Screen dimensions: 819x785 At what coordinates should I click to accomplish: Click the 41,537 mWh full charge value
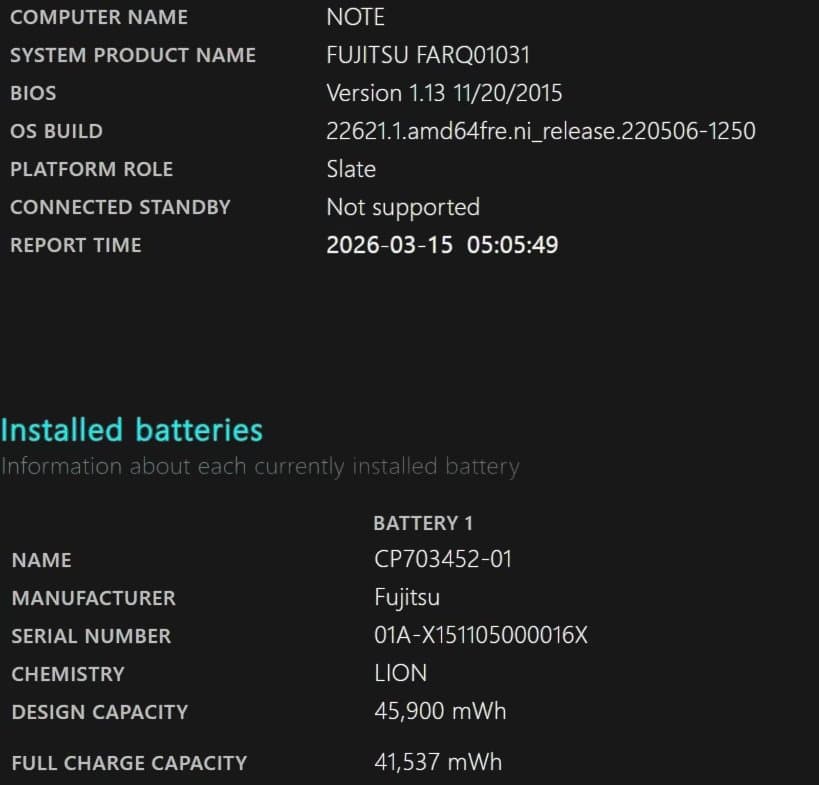[x=438, y=762]
